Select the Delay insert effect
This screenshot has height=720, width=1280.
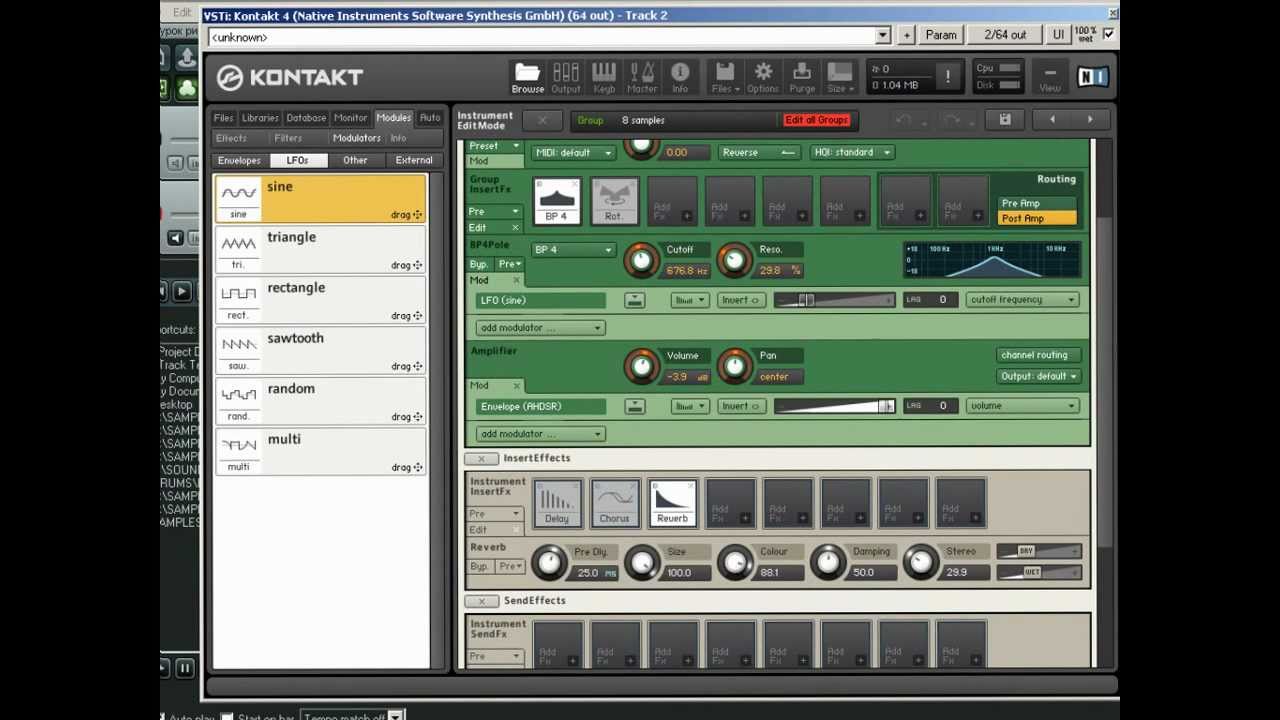click(x=557, y=503)
